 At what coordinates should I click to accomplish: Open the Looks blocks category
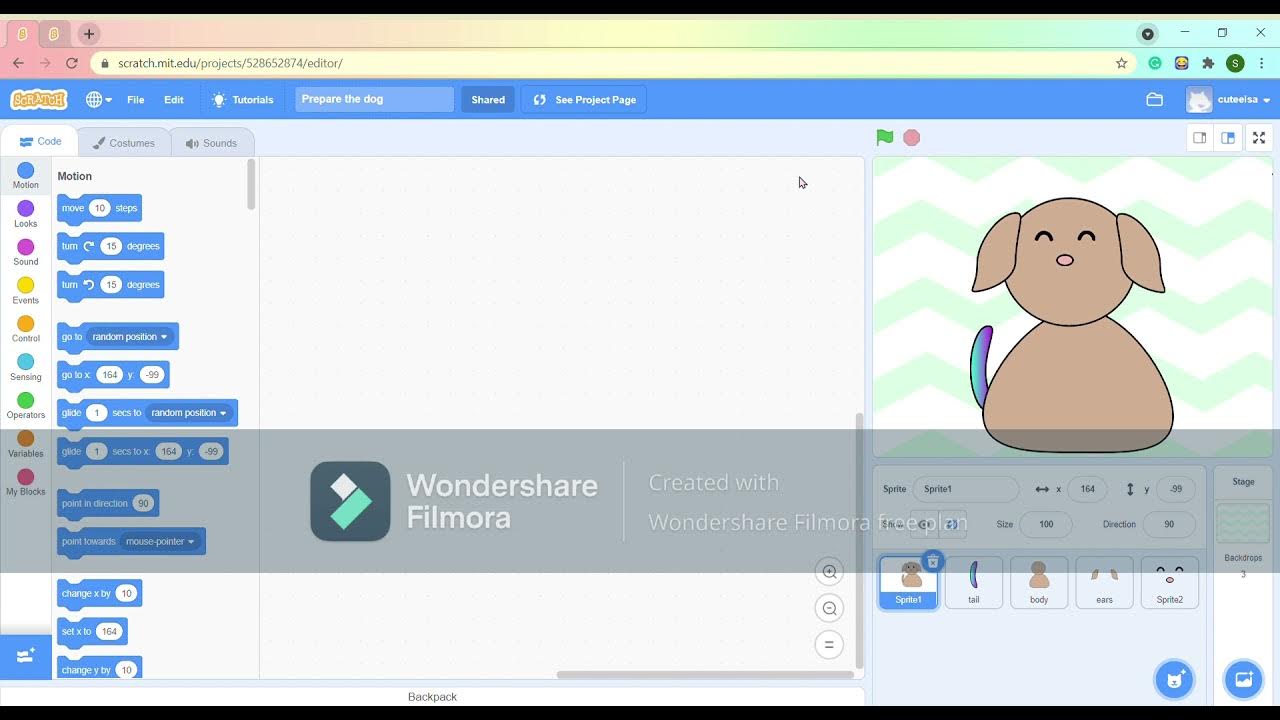coord(26,214)
